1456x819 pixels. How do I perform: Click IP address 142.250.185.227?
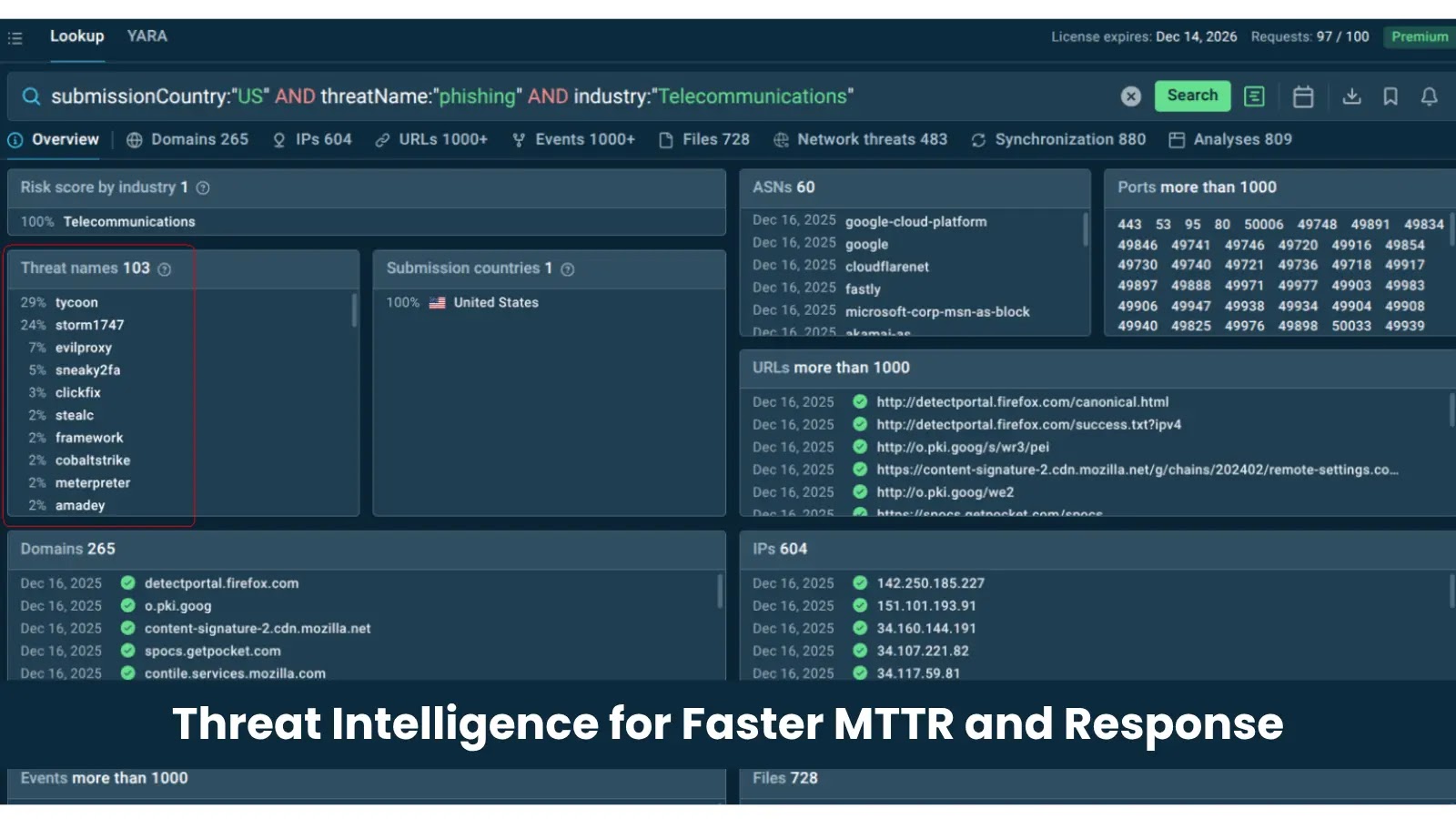tap(930, 583)
